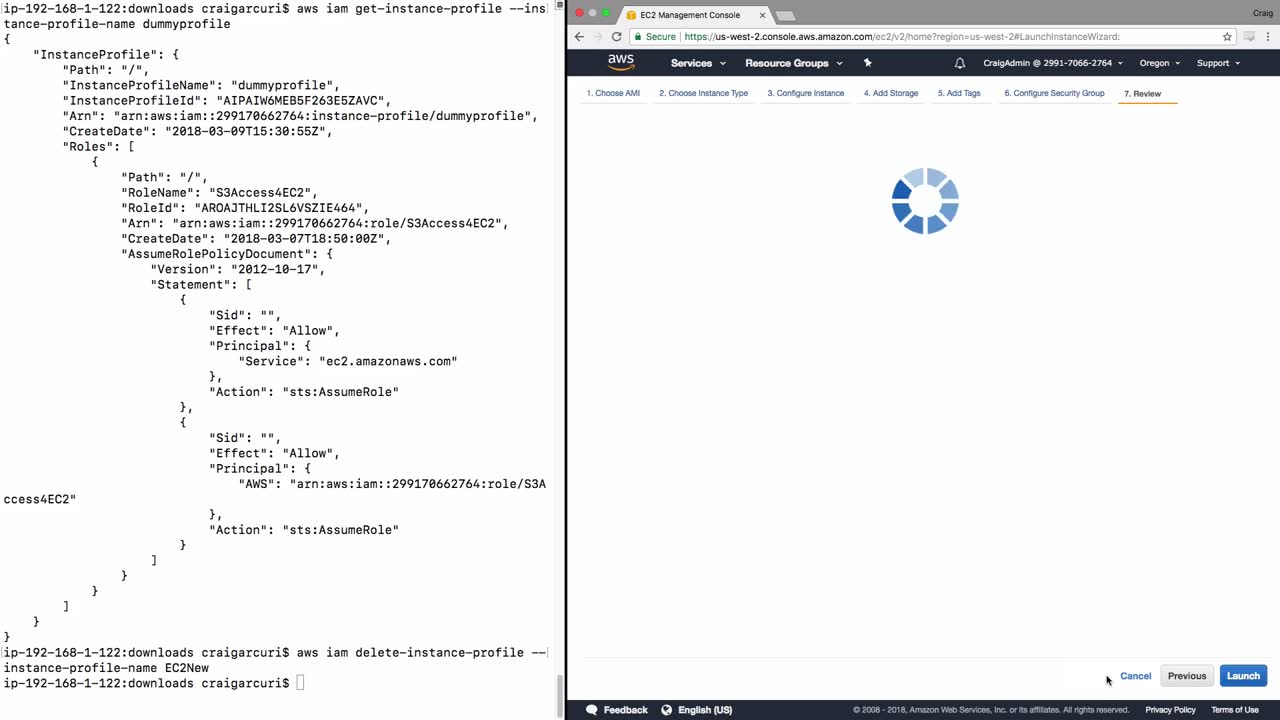
Task: Click the Secure padlock icon
Action: pyautogui.click(x=638, y=37)
